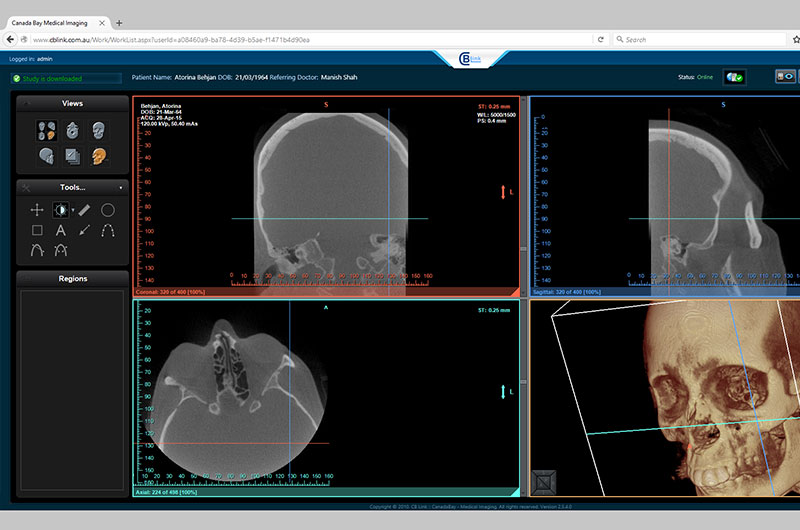Select the orange 3D skull view
This screenshot has height=530, width=800.
[99, 157]
